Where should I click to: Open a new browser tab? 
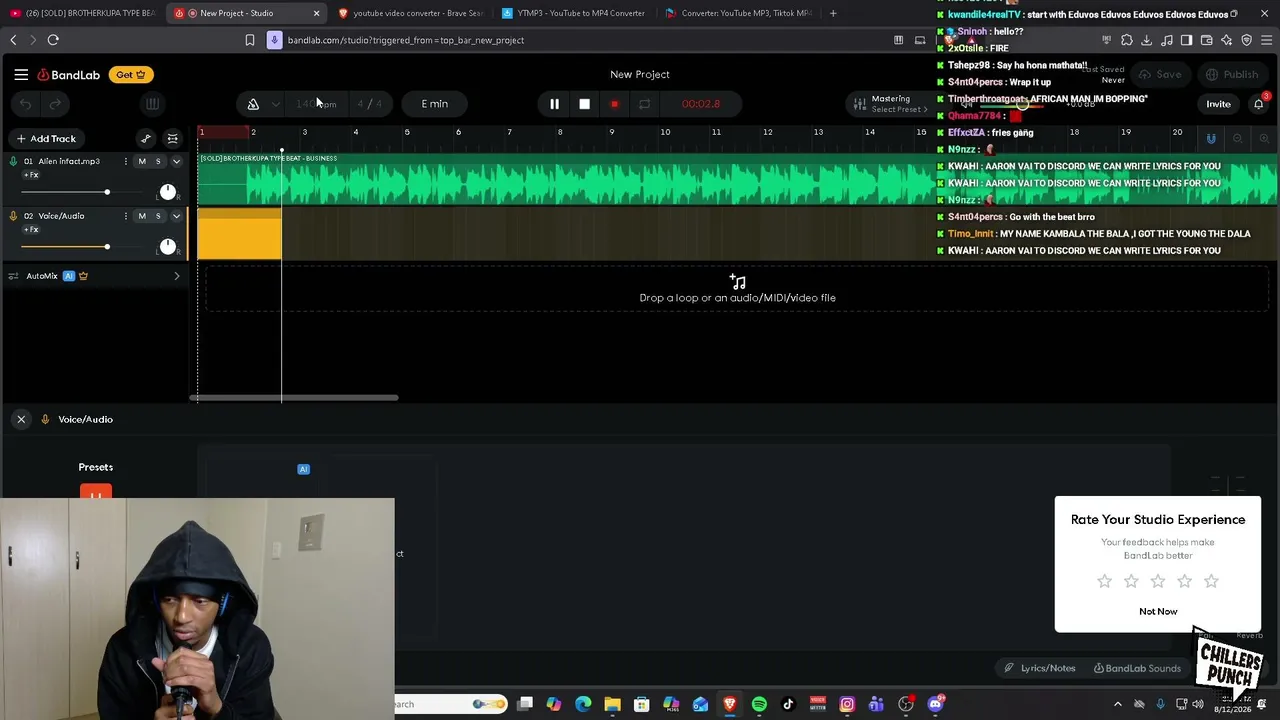833,13
